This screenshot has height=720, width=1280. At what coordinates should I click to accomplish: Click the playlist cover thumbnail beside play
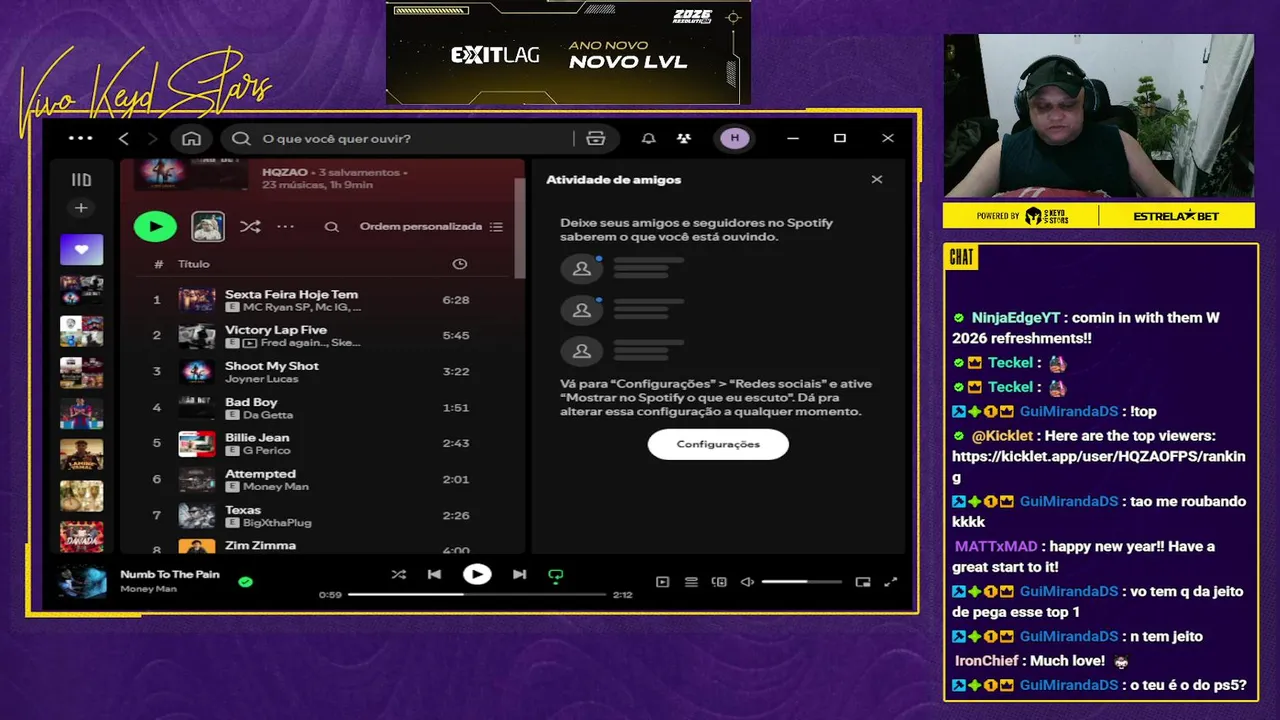tap(208, 227)
